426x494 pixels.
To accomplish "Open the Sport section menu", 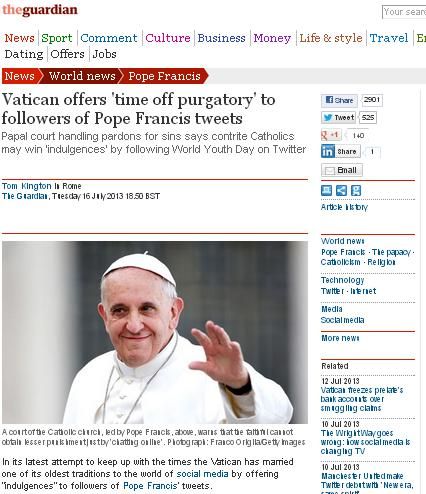I will tap(57, 38).
